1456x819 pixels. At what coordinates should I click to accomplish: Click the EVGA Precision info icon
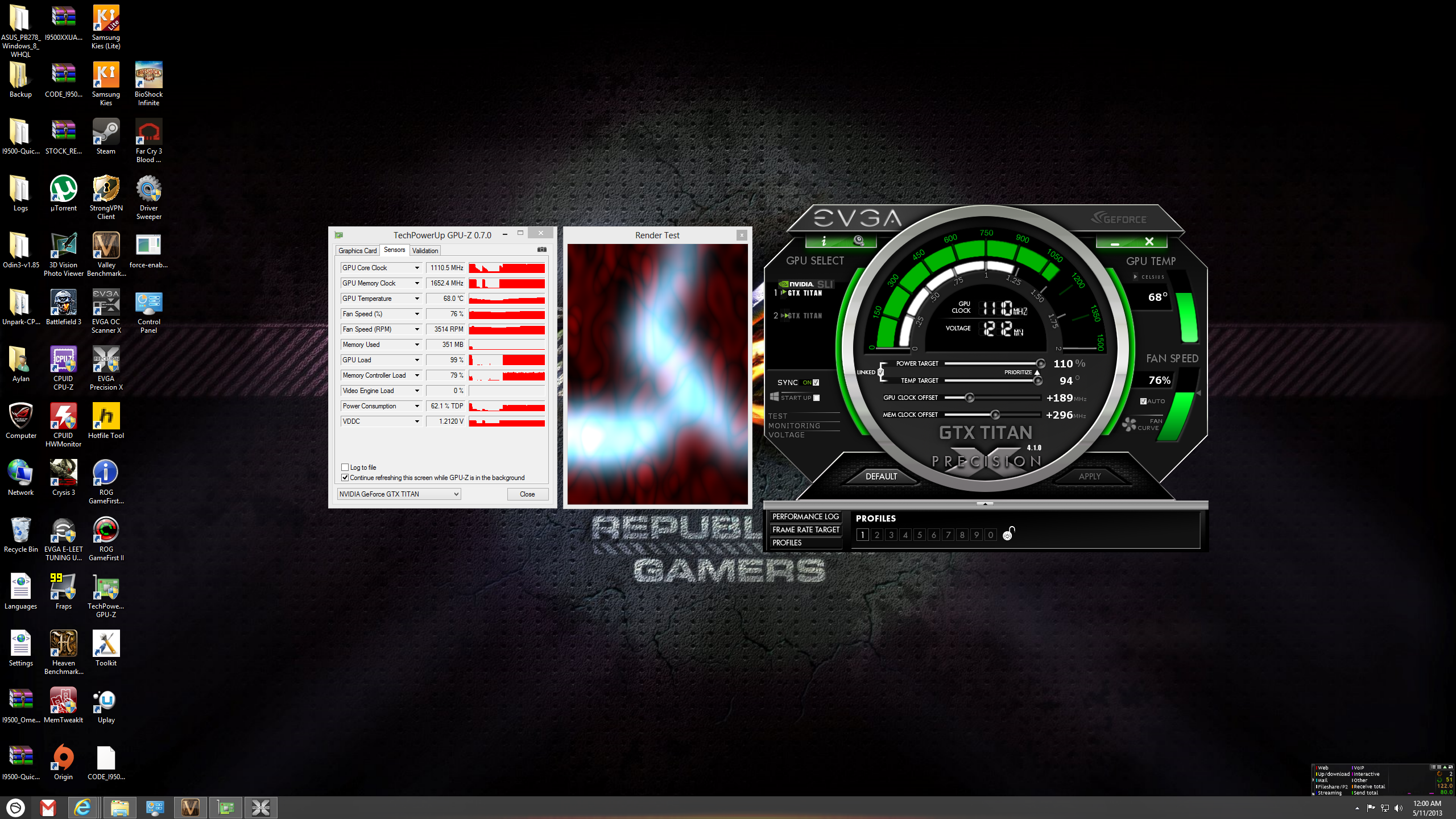point(824,242)
